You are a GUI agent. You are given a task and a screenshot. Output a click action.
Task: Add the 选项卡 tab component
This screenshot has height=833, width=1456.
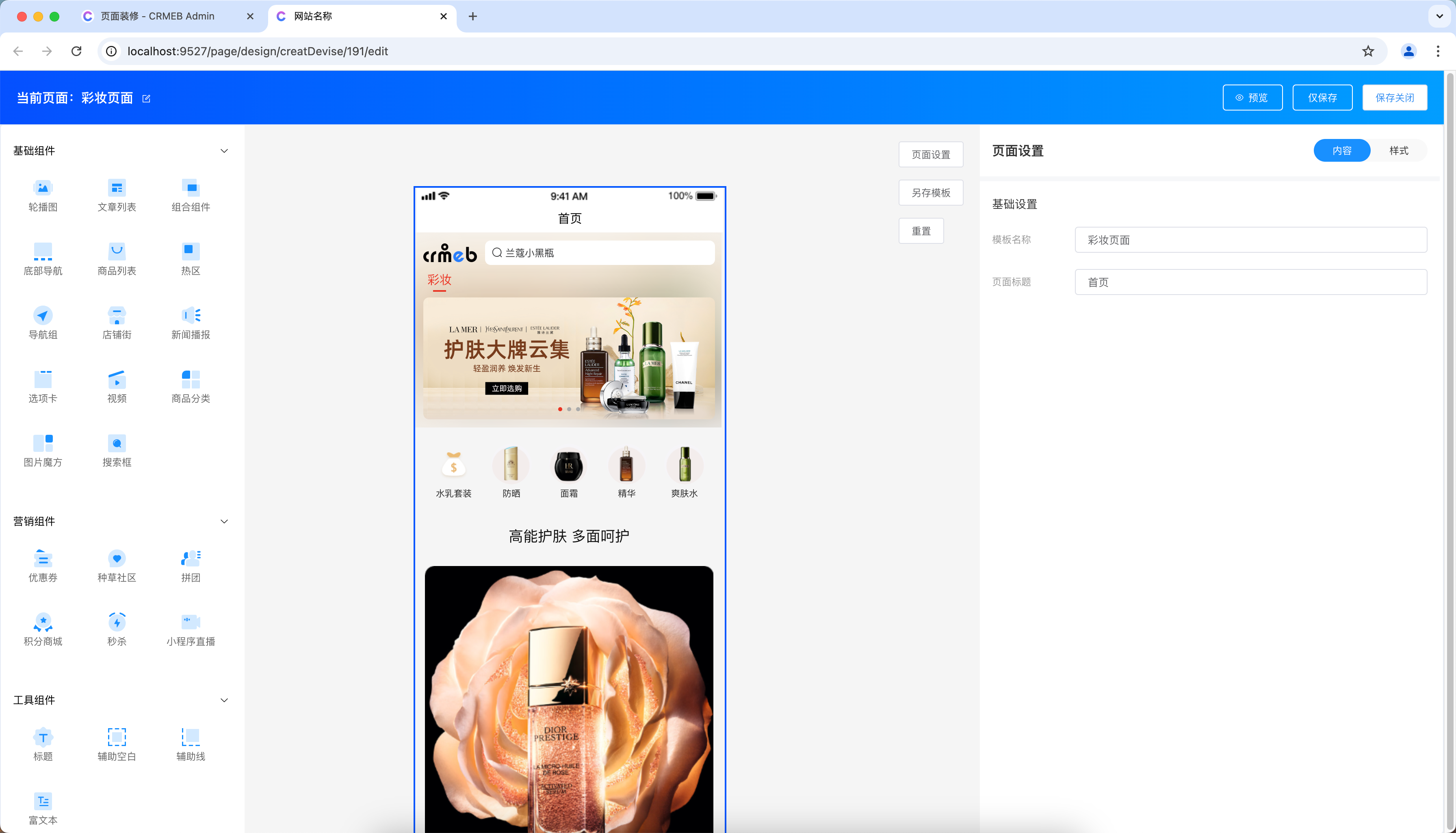(x=43, y=387)
